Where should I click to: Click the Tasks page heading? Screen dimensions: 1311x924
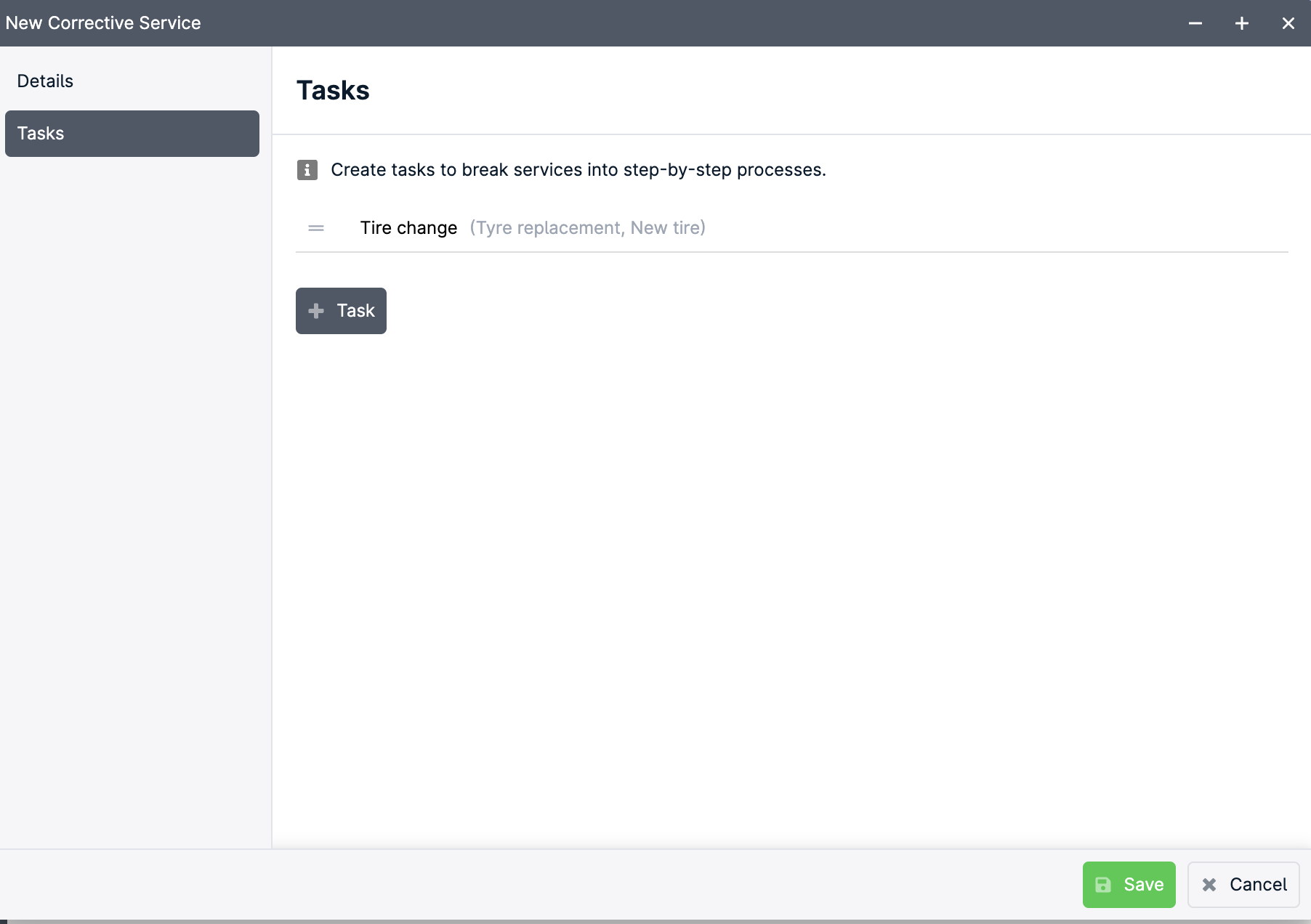(333, 91)
